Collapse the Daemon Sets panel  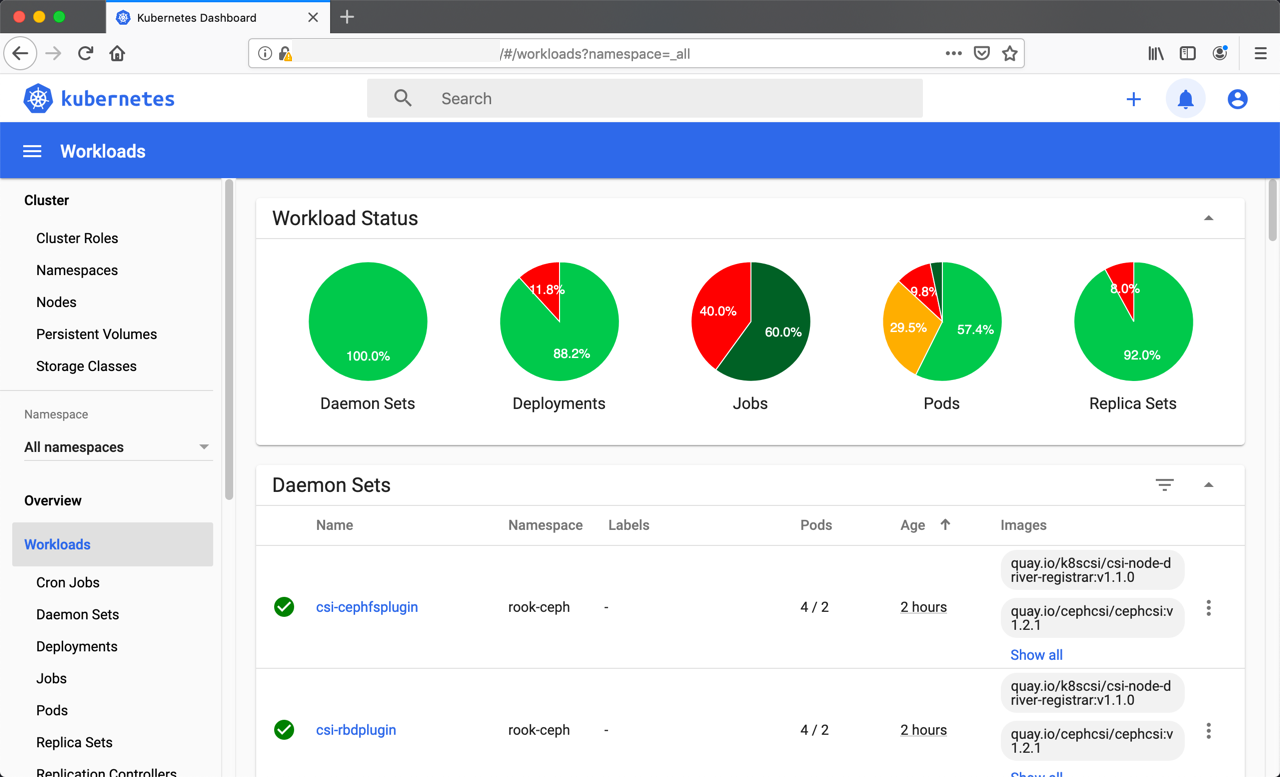(1208, 484)
